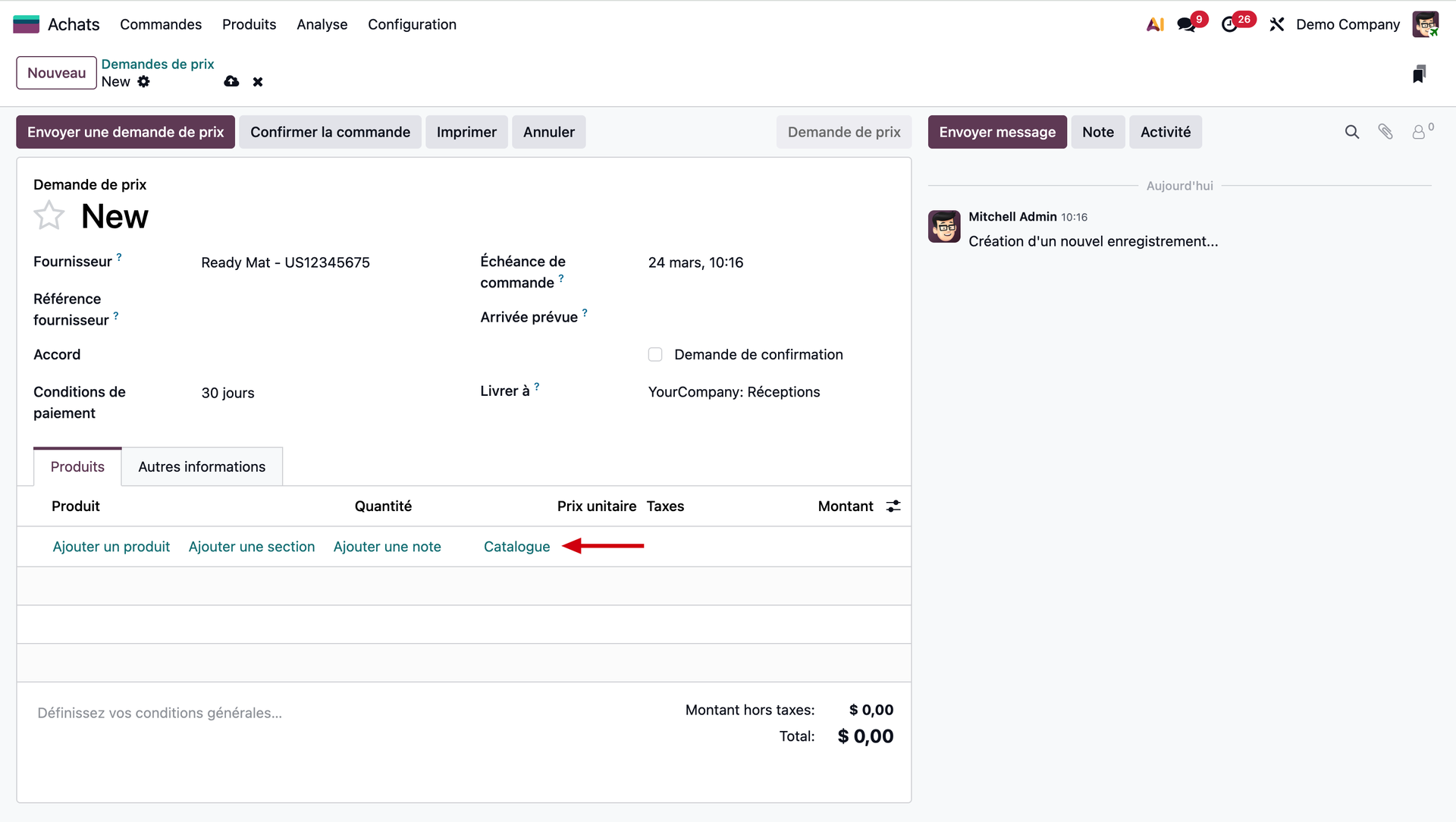Search the chatter with the magnifier icon
Image resolution: width=1456 pixels, height=822 pixels.
tap(1351, 132)
